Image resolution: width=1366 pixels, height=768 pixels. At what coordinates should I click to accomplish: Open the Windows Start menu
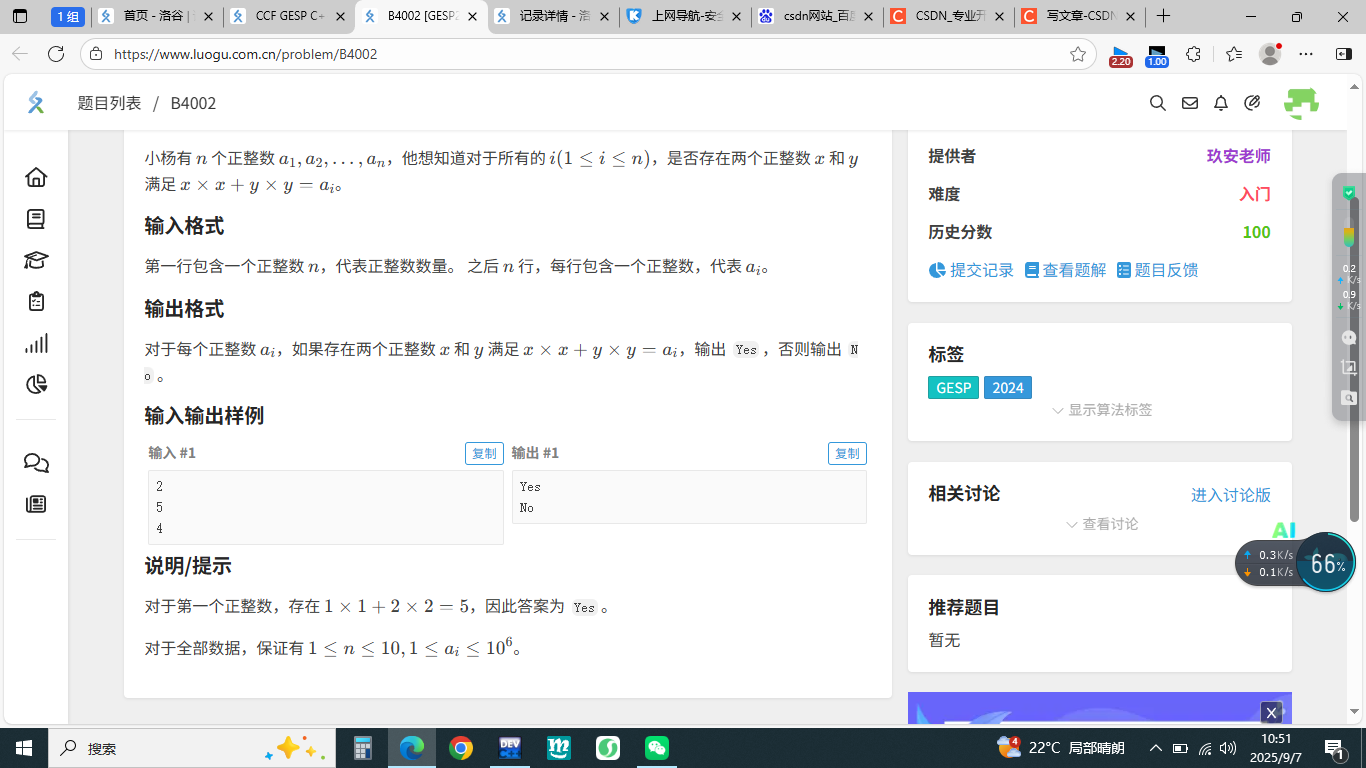pyautogui.click(x=23, y=748)
